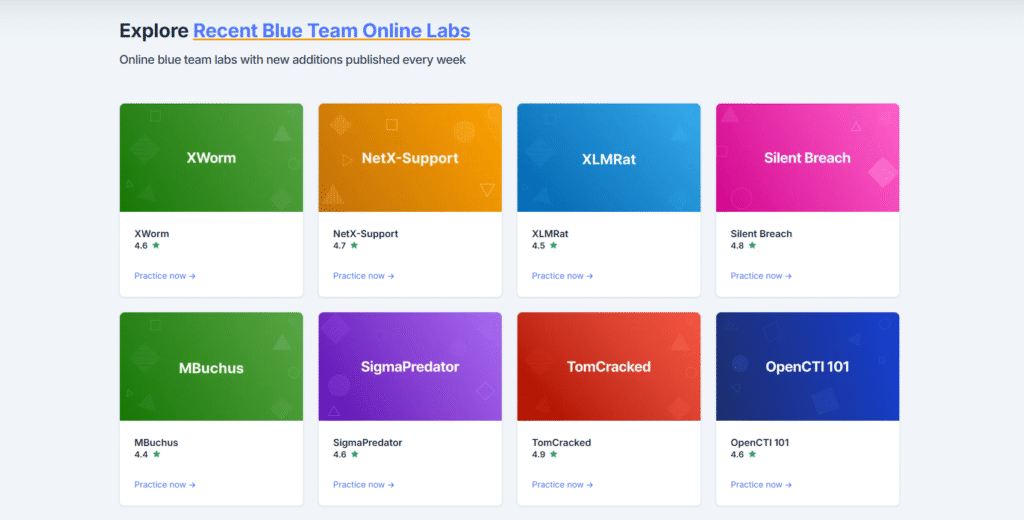Click the OpenCTI 101 title text below banner
This screenshot has width=1024, height=520.
(x=760, y=442)
